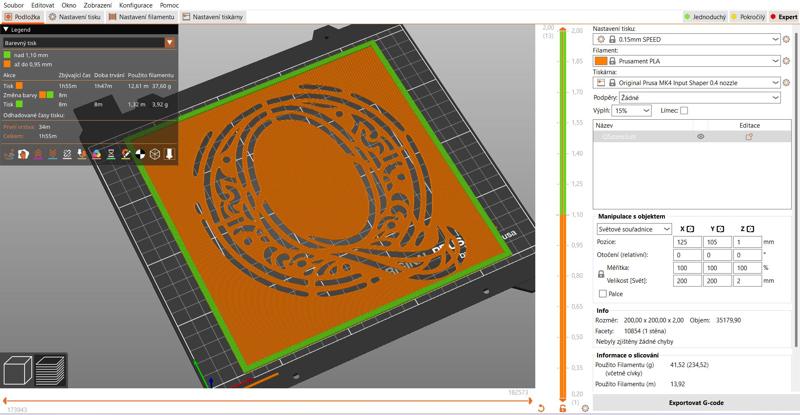Click the Pozice X field showing 125
800x415 pixels.
click(687, 242)
